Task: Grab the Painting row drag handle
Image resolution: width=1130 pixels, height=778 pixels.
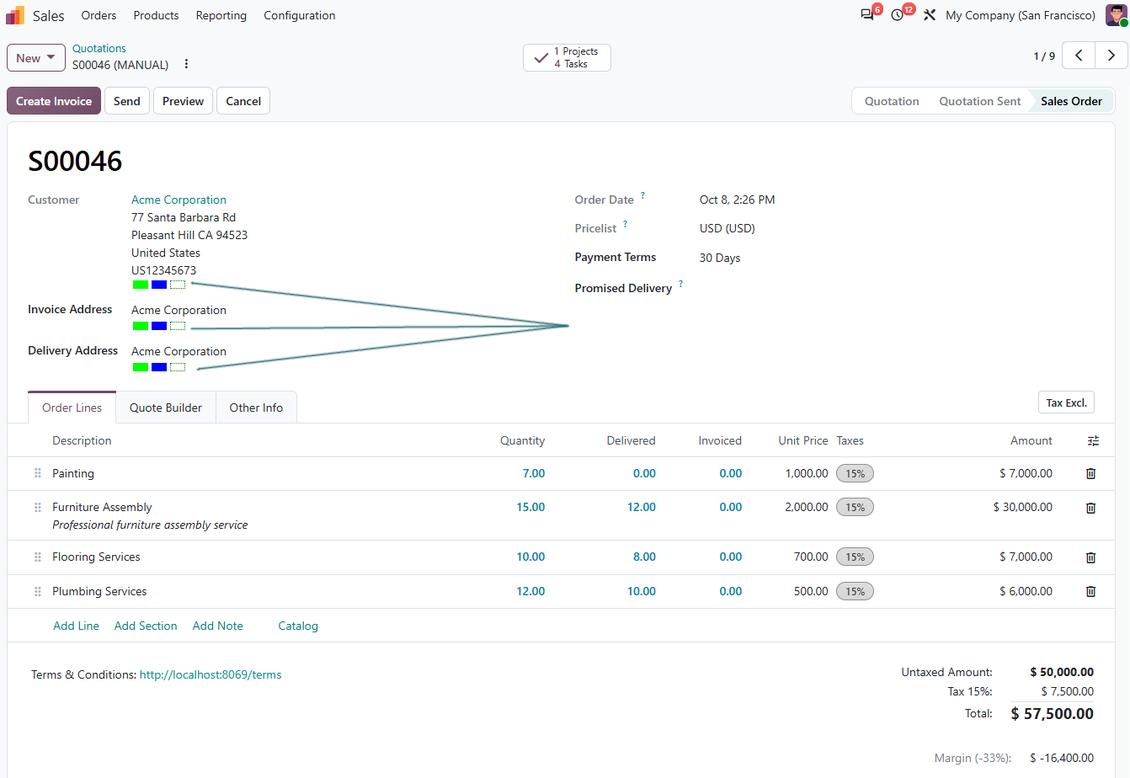Action: pos(37,473)
